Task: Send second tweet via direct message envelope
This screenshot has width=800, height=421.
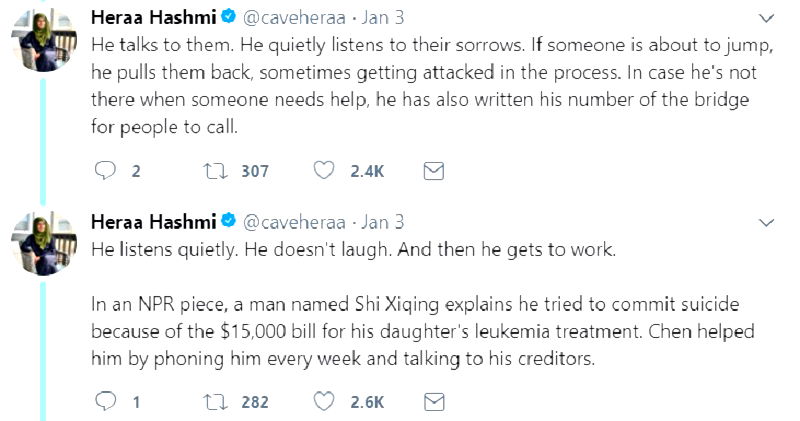Action: pyautogui.click(x=433, y=402)
